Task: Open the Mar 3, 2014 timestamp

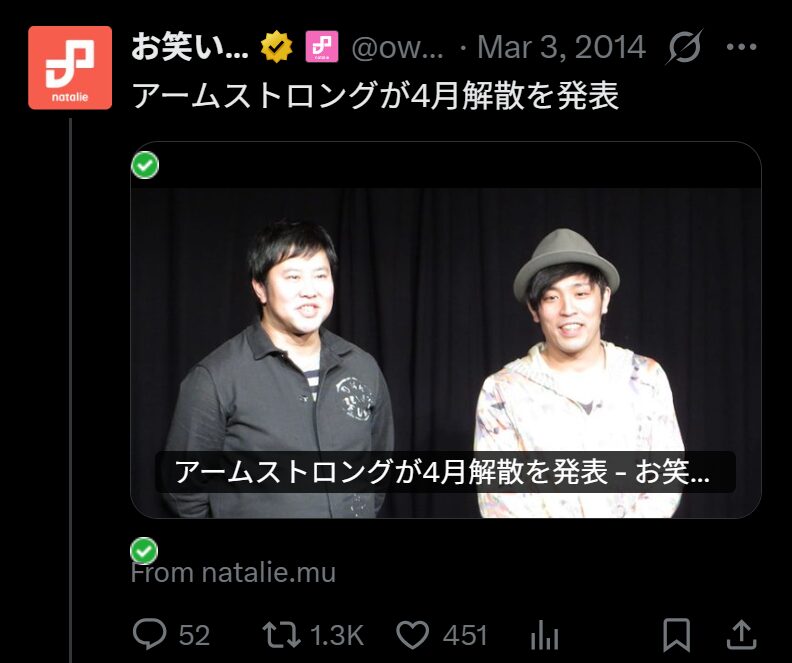Action: tap(561, 47)
